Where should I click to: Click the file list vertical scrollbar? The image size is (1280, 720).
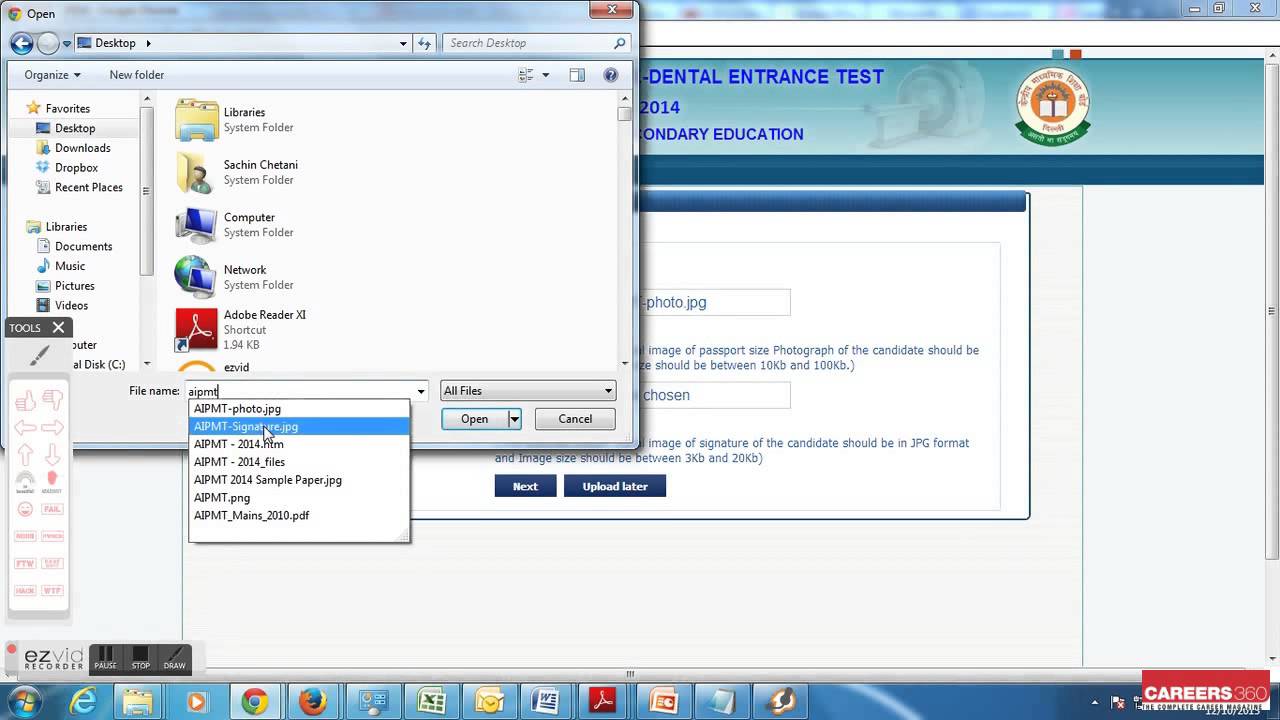click(x=625, y=232)
